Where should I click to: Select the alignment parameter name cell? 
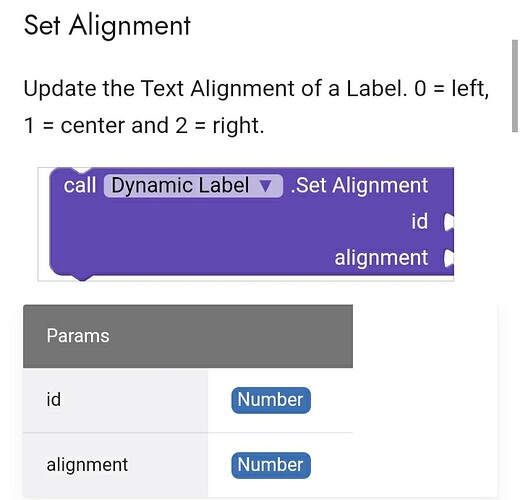[115, 465]
